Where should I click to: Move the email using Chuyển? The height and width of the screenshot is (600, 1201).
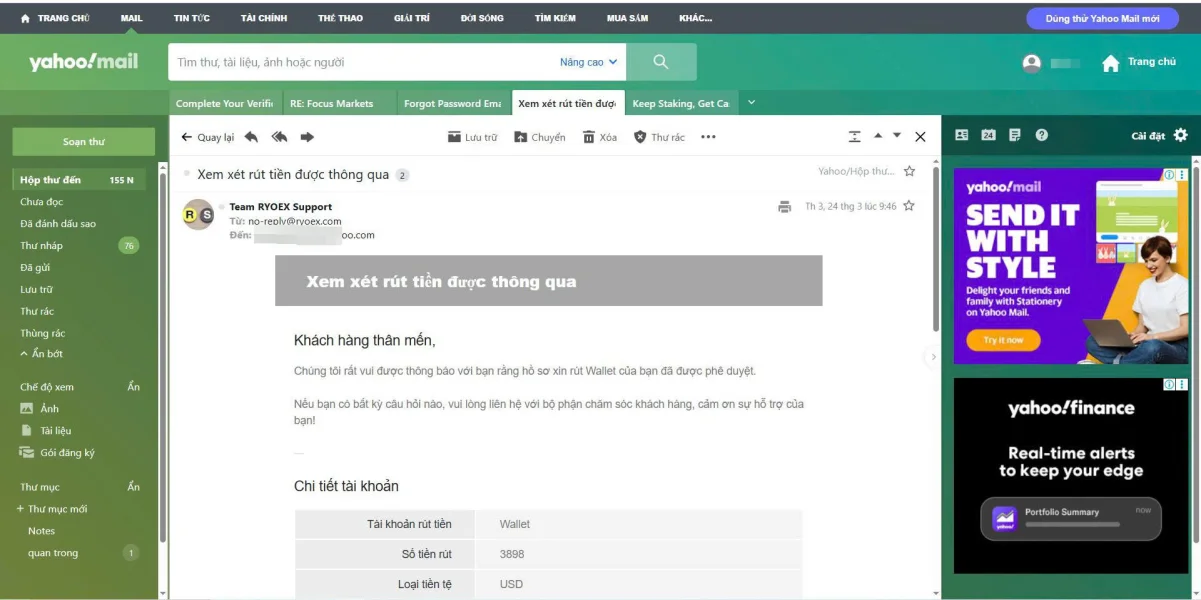[540, 137]
